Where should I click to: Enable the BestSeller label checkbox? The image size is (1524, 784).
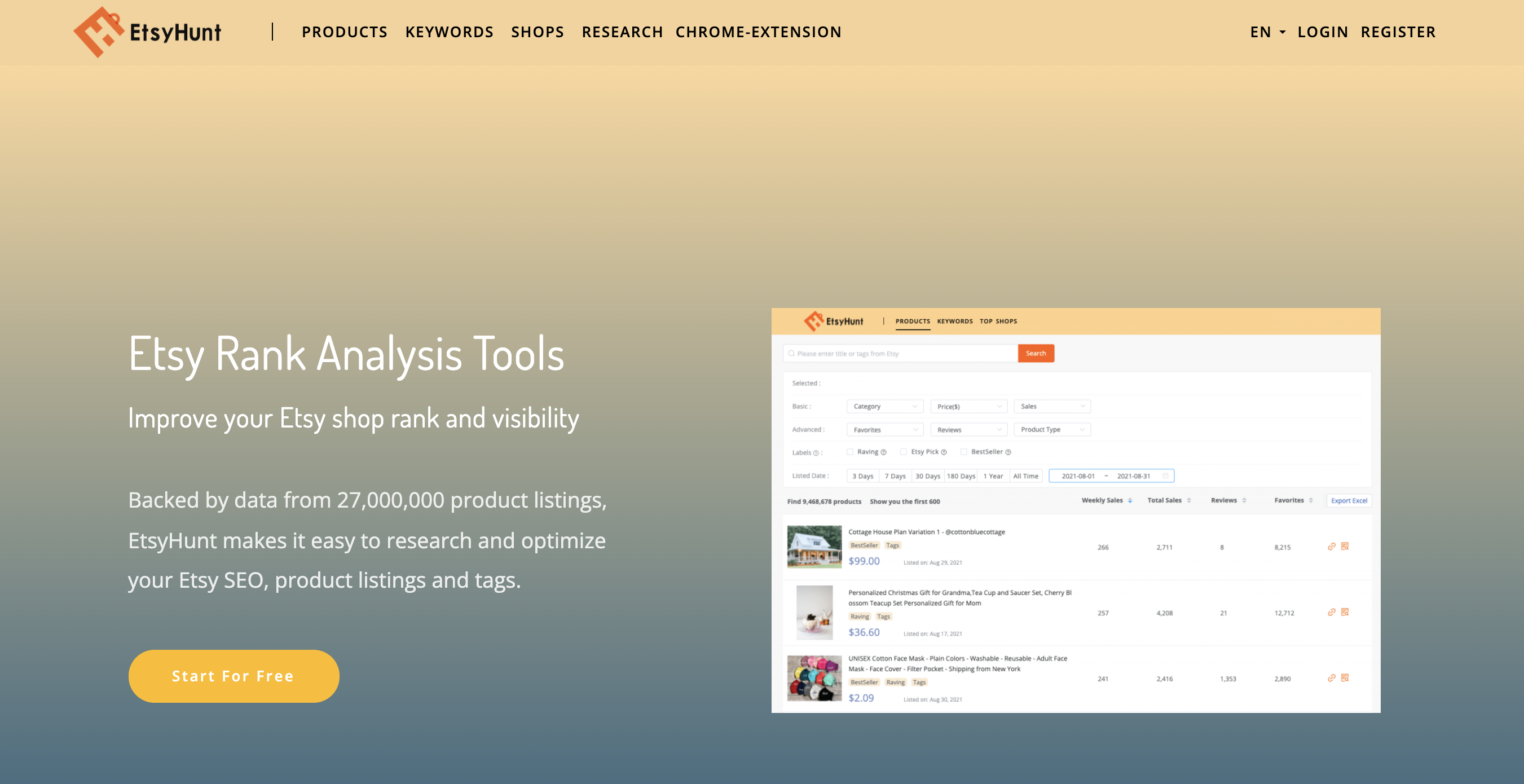(x=964, y=451)
